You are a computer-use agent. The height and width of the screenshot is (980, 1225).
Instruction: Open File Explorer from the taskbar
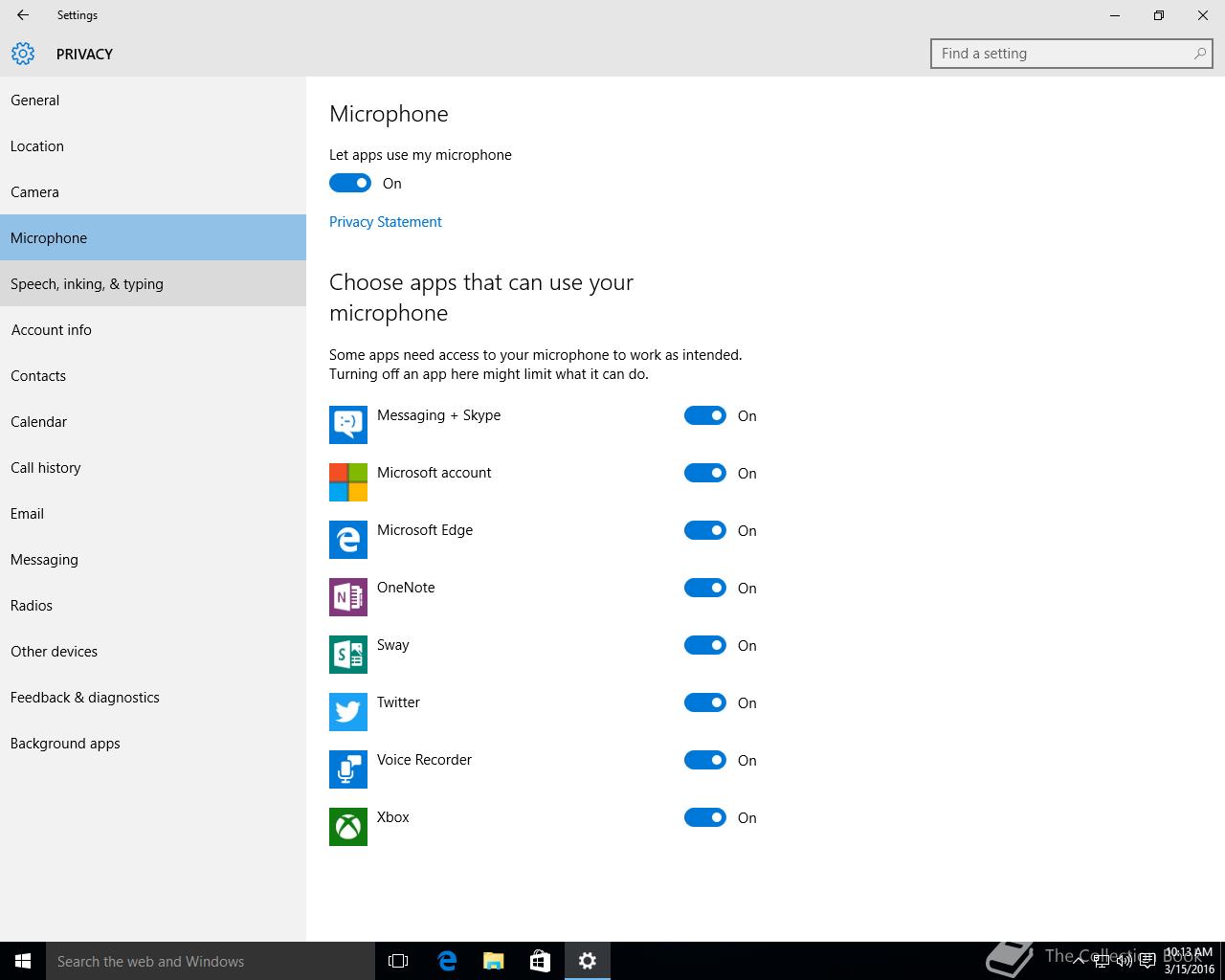pyautogui.click(x=493, y=961)
